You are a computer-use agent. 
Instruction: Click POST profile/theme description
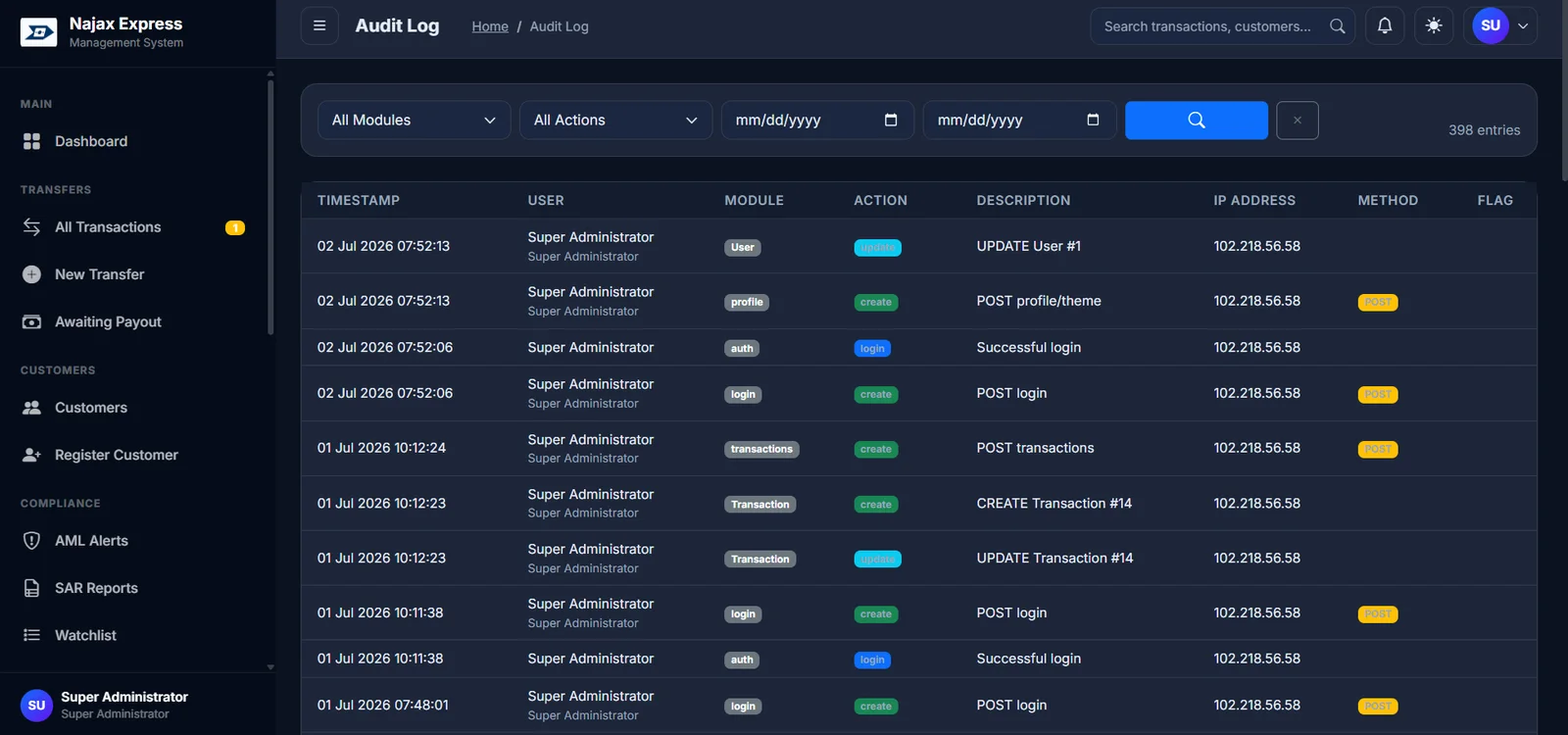coord(1039,301)
